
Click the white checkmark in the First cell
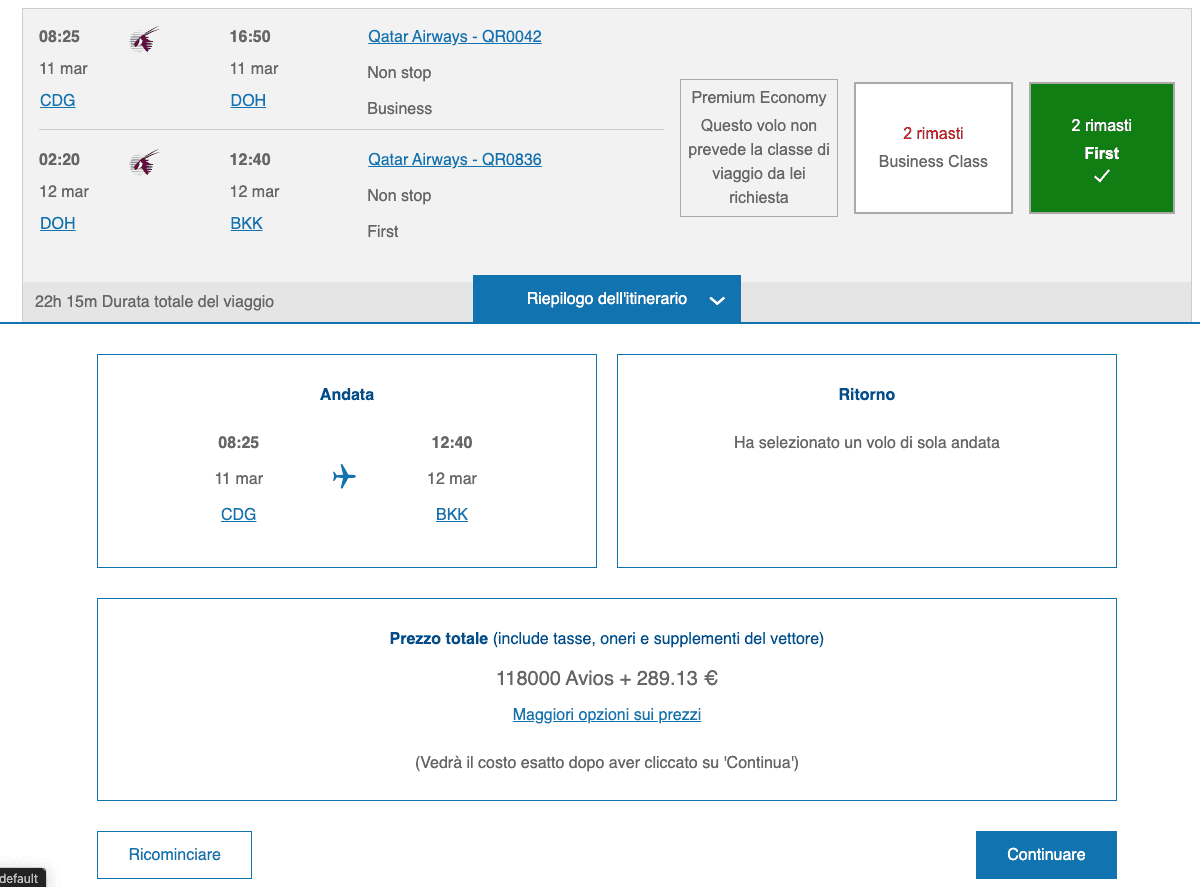1102,176
